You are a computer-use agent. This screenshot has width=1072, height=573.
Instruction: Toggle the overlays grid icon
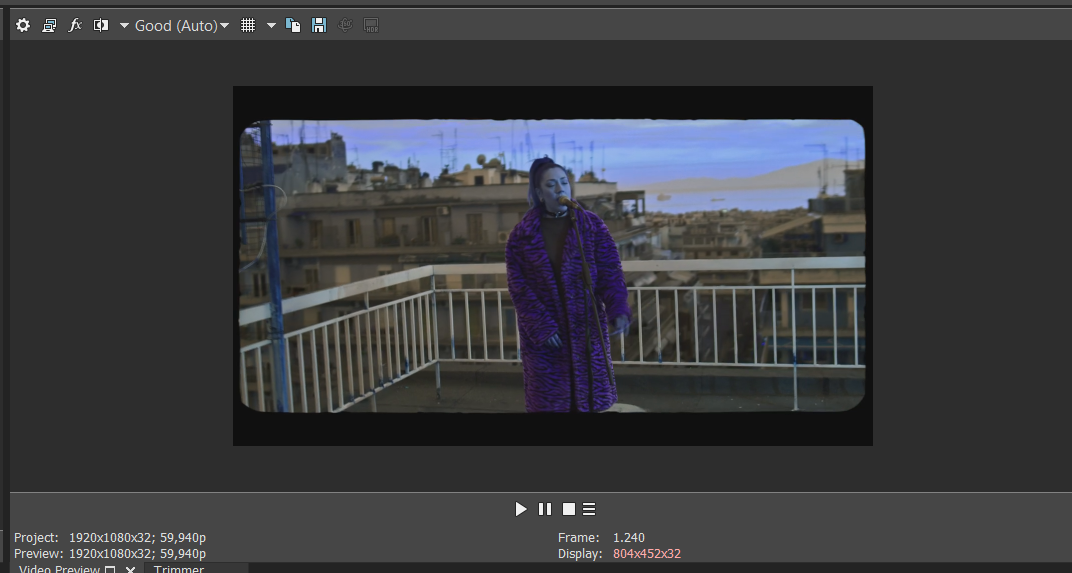click(248, 25)
